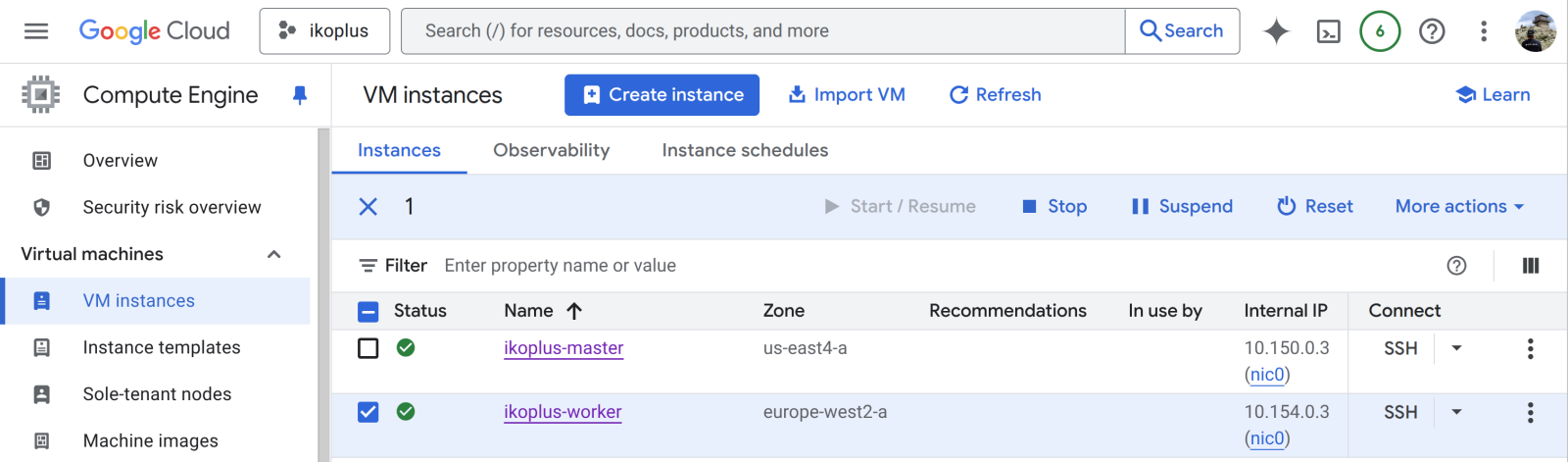Open the help question mark icon
The image size is (1568, 462).
tap(1432, 31)
